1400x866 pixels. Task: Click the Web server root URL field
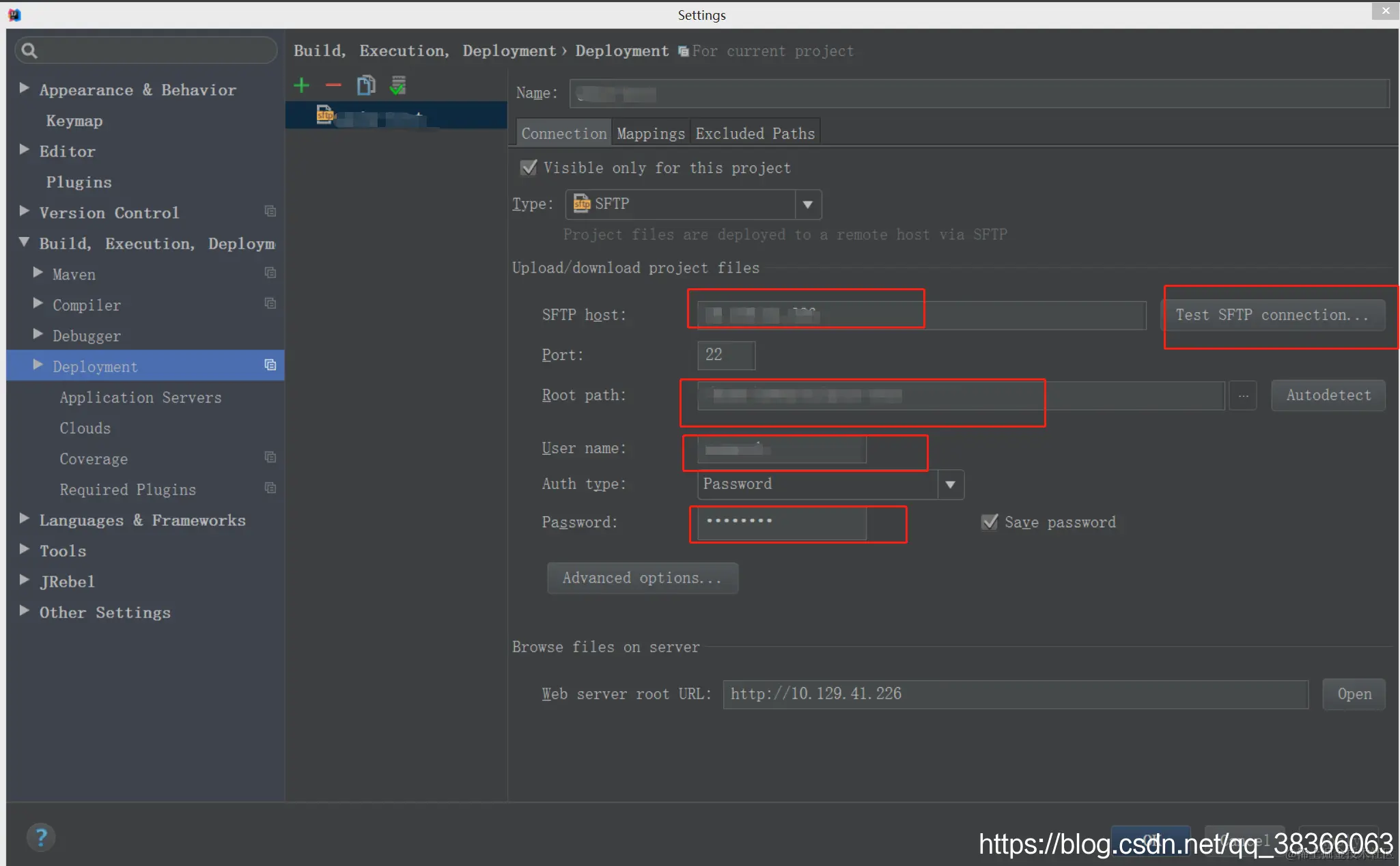click(x=1015, y=694)
